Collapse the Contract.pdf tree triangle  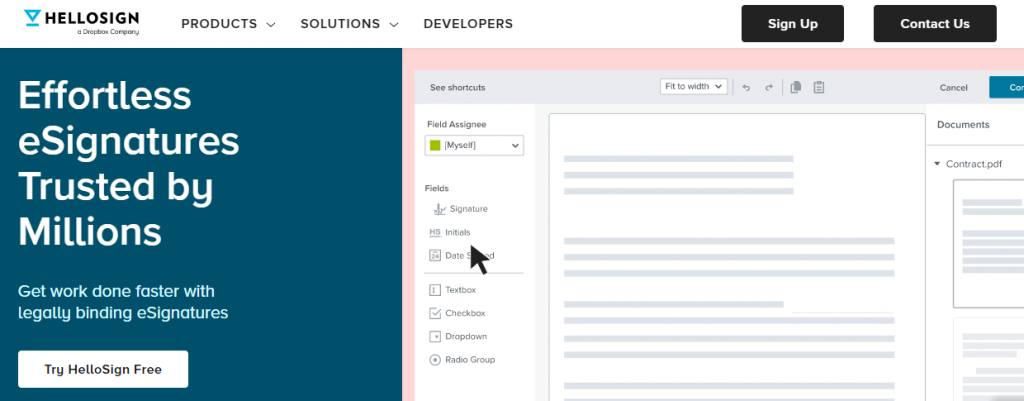(x=937, y=164)
